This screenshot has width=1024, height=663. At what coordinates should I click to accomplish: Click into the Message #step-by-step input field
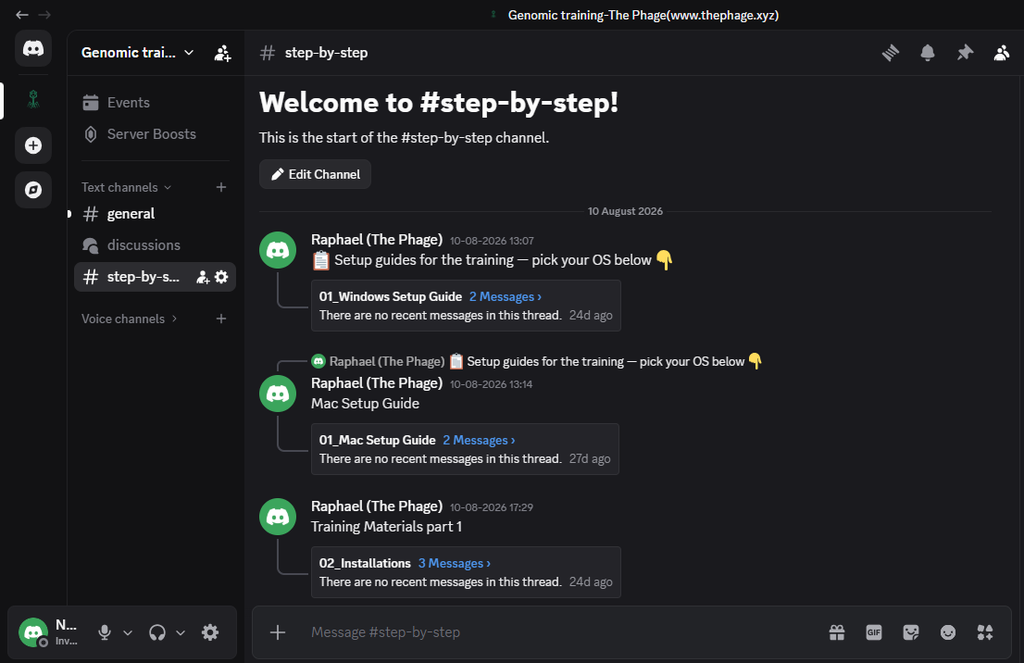[x=562, y=632]
